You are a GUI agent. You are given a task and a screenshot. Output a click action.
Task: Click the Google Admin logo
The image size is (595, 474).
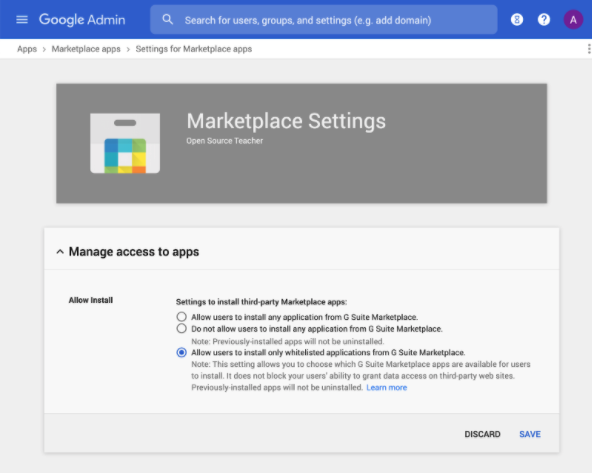click(x=82, y=20)
